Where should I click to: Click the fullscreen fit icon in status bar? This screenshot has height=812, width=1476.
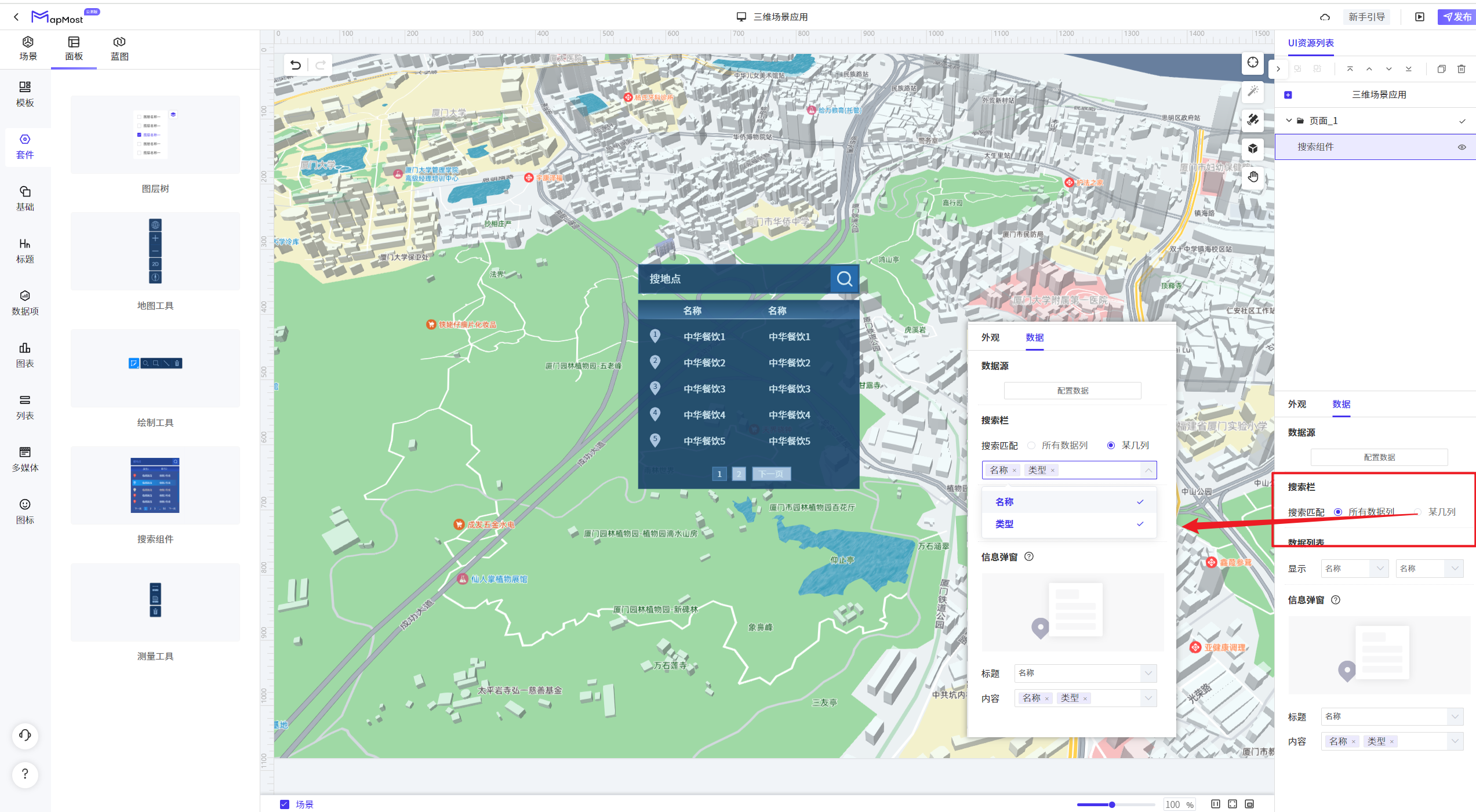(x=1233, y=804)
